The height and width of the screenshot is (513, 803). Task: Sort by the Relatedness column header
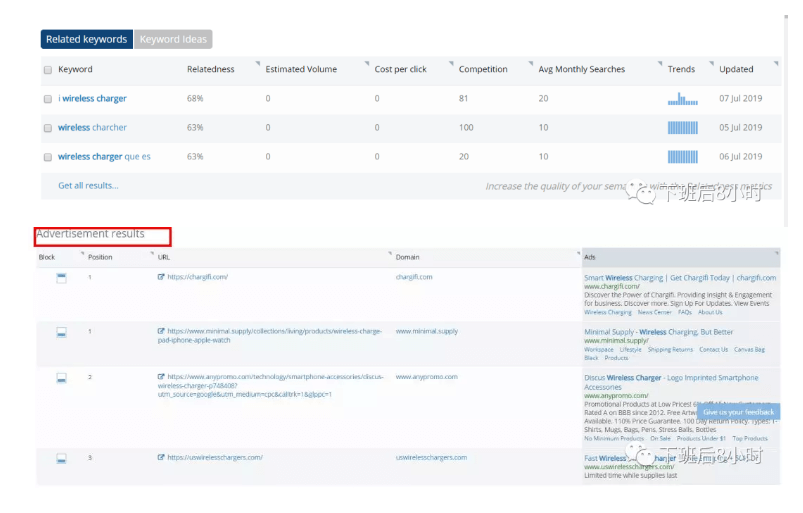(x=210, y=69)
